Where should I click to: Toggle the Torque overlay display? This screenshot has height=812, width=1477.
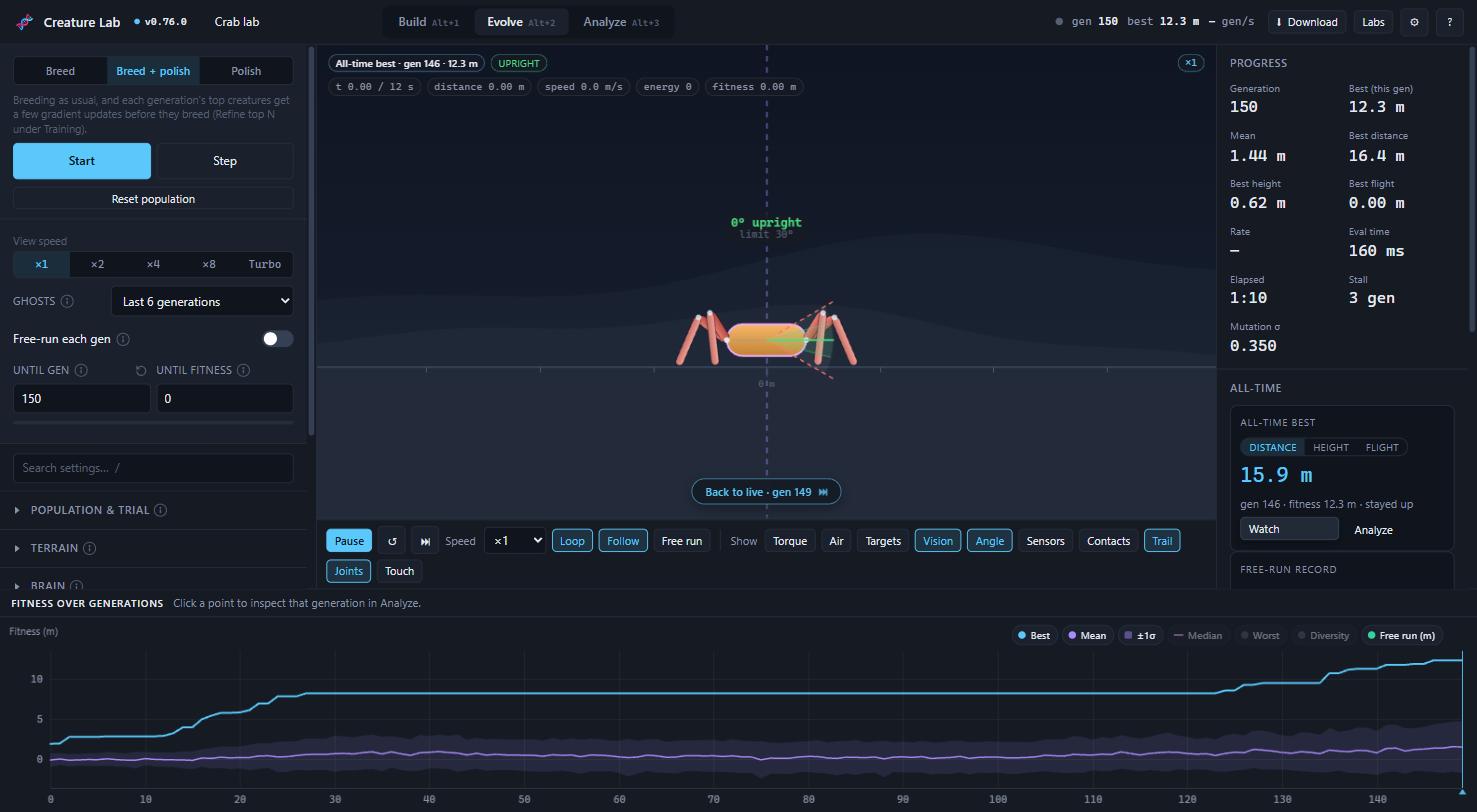coord(790,541)
